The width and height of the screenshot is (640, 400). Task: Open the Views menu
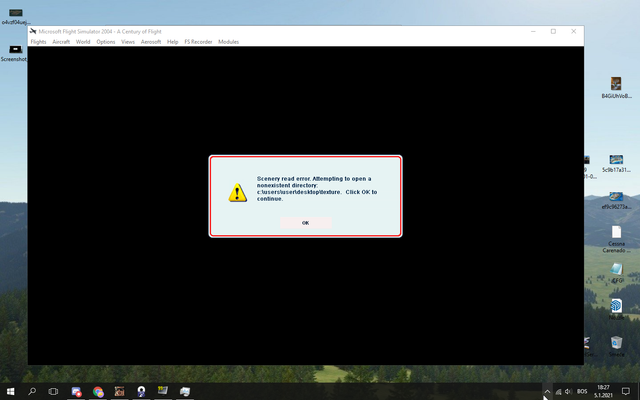click(128, 42)
